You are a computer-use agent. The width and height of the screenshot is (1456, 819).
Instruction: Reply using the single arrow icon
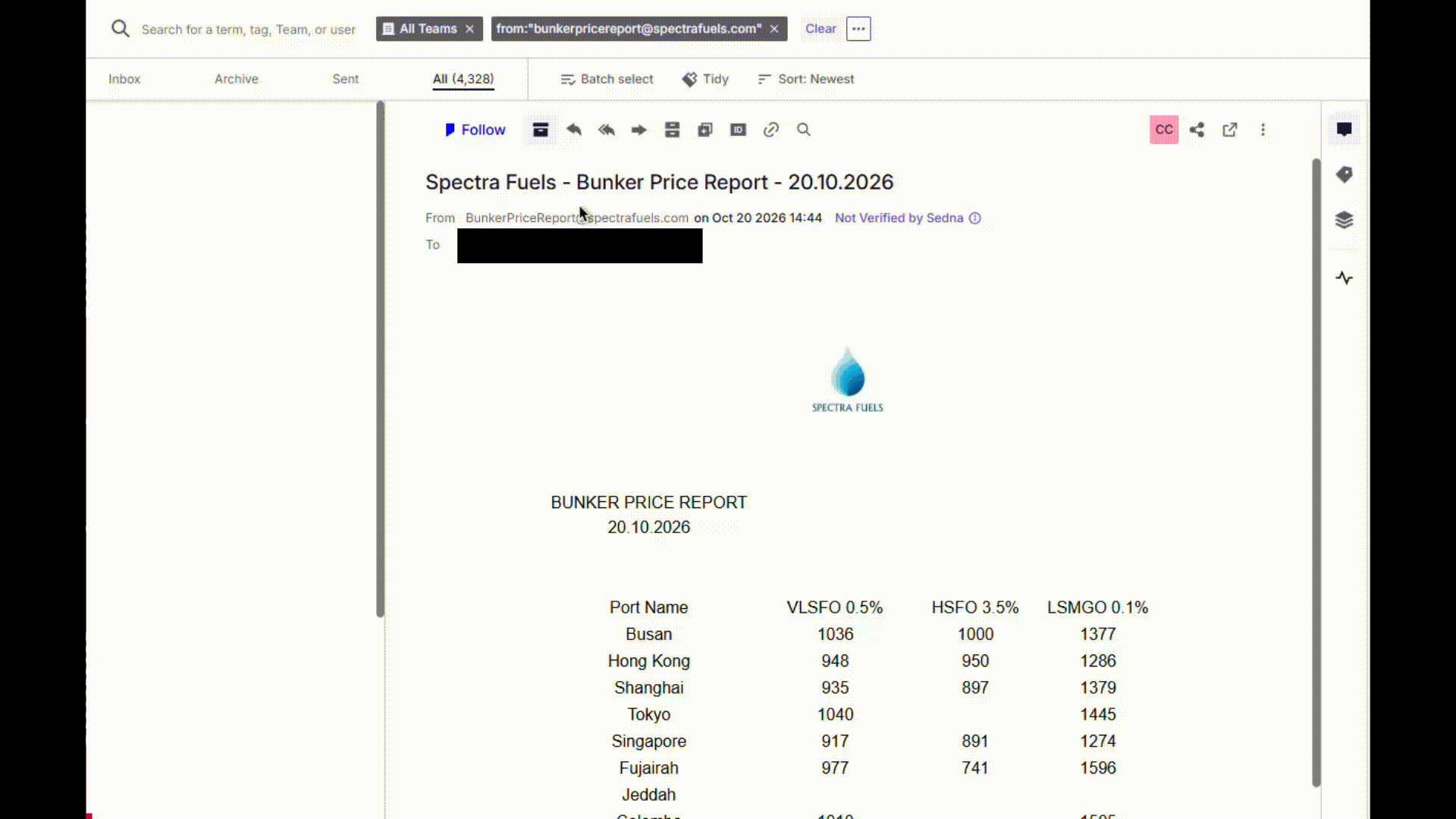pyautogui.click(x=574, y=130)
